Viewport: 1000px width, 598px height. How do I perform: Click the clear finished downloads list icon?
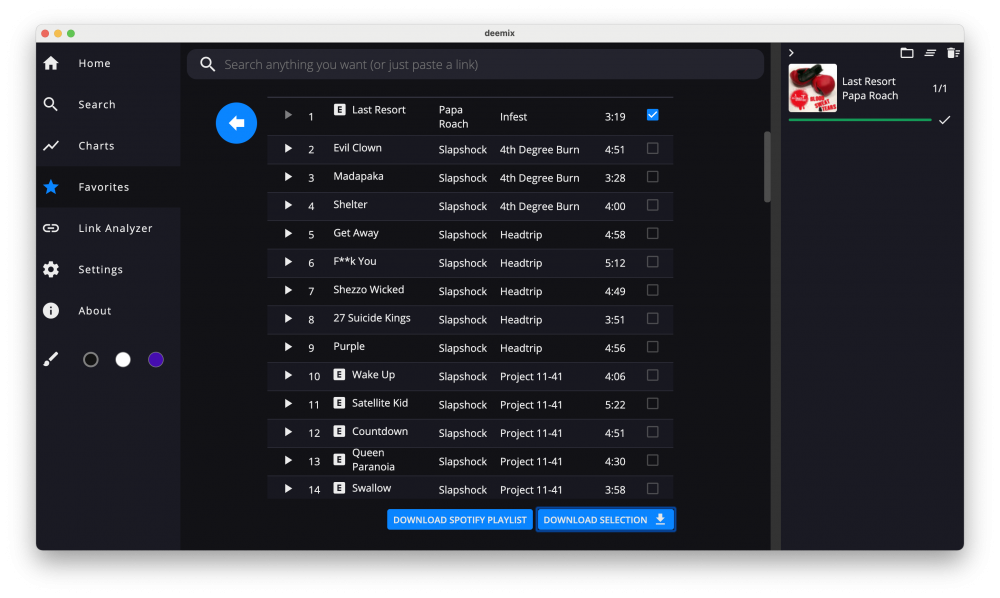coord(930,53)
